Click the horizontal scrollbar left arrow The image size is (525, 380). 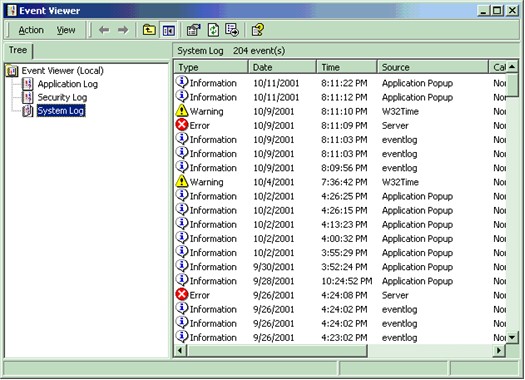click(180, 351)
